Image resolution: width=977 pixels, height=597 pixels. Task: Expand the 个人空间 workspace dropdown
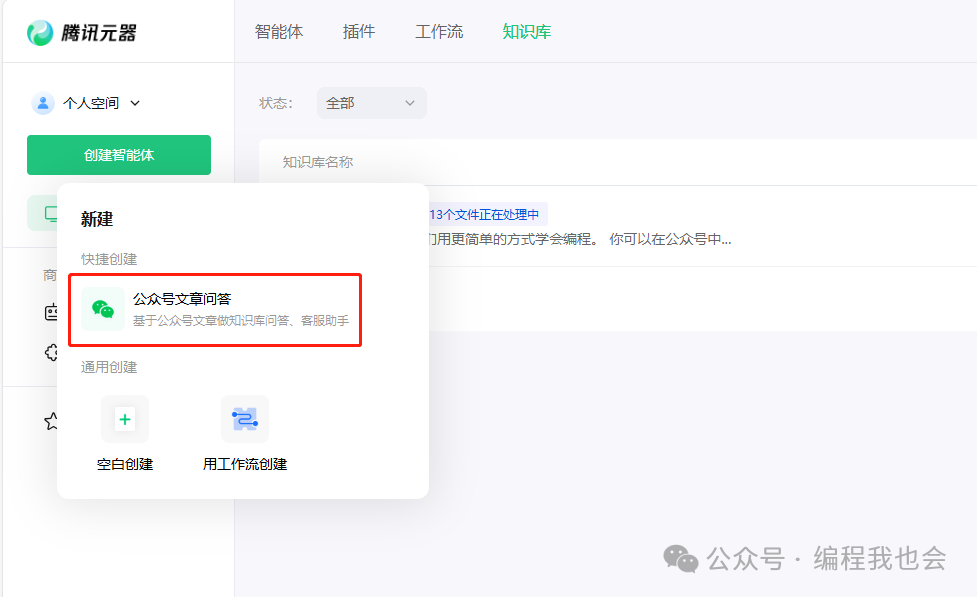pyautogui.click(x=135, y=103)
